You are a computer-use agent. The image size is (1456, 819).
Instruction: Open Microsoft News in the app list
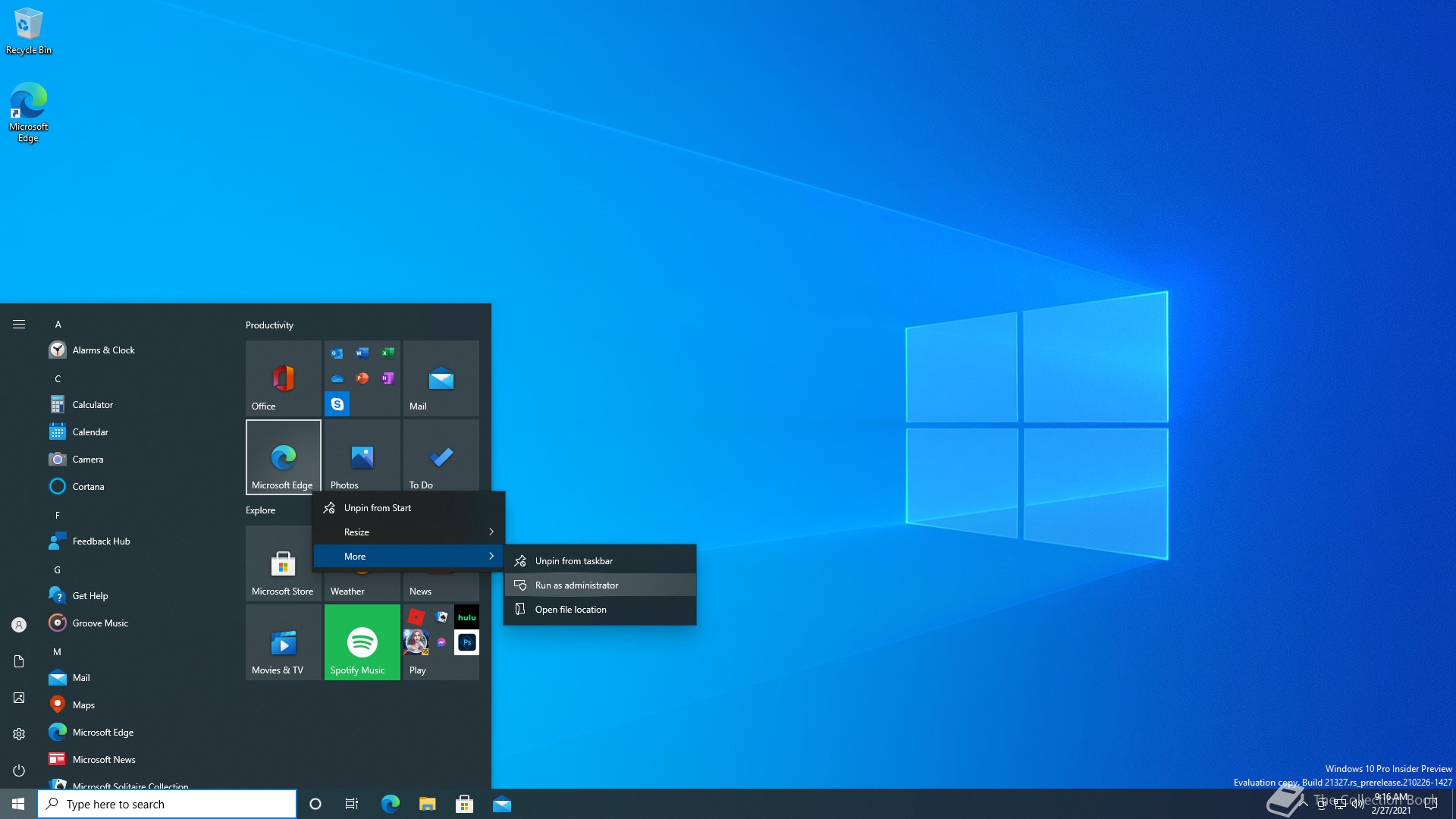(136, 759)
